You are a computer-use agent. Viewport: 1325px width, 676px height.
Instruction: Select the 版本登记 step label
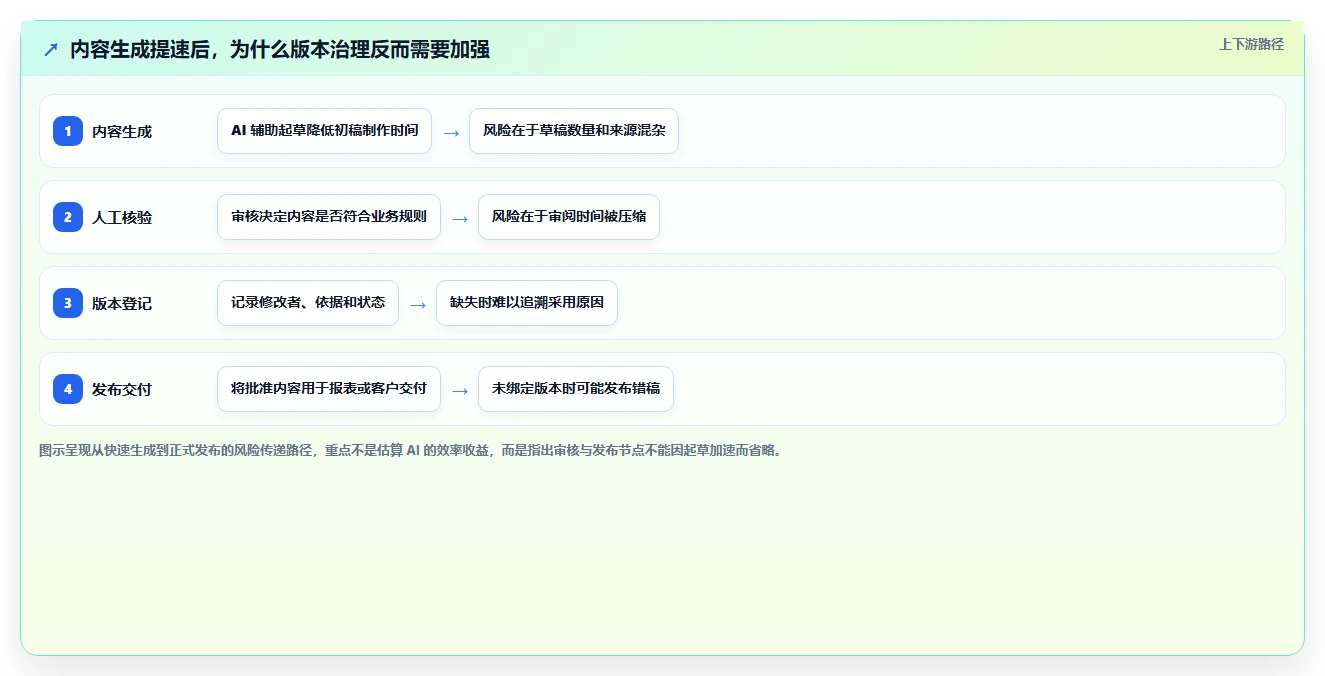pyautogui.click(x=122, y=303)
